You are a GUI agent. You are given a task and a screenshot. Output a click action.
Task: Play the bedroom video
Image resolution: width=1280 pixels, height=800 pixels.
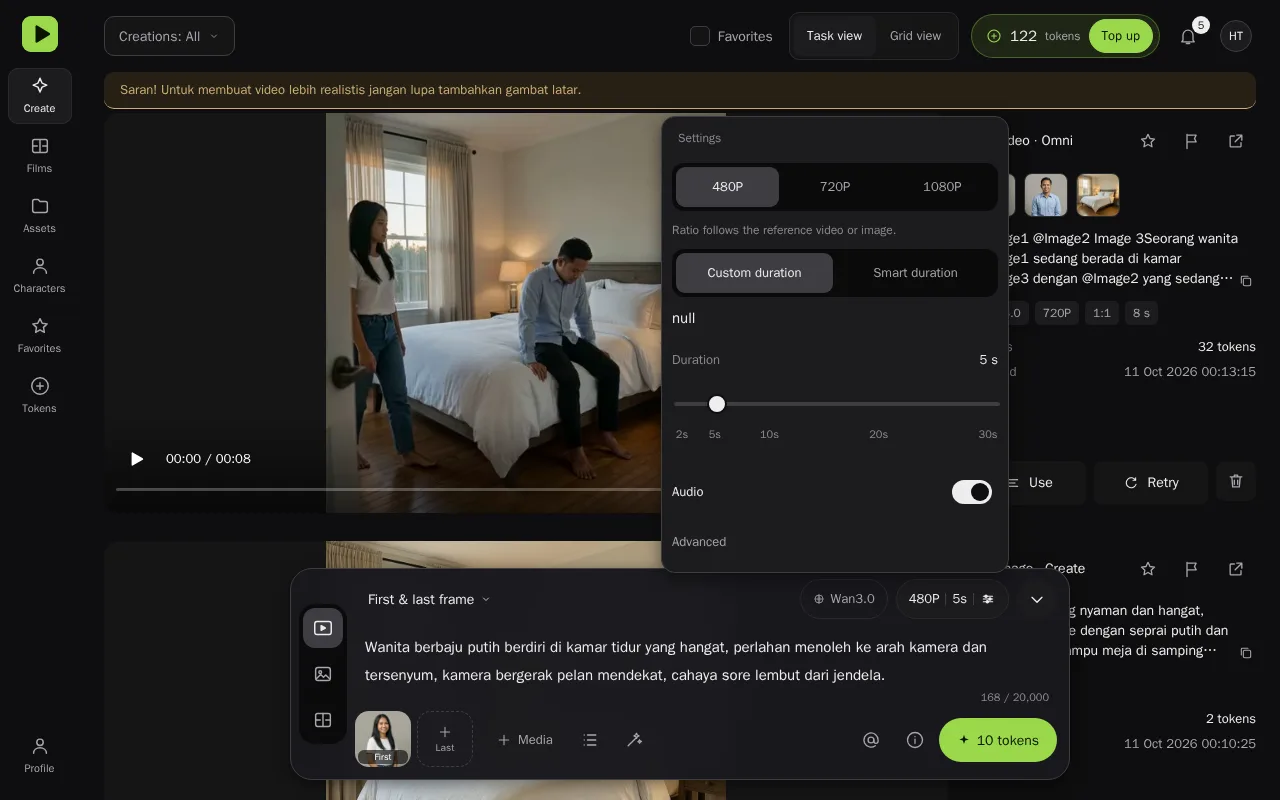point(137,459)
